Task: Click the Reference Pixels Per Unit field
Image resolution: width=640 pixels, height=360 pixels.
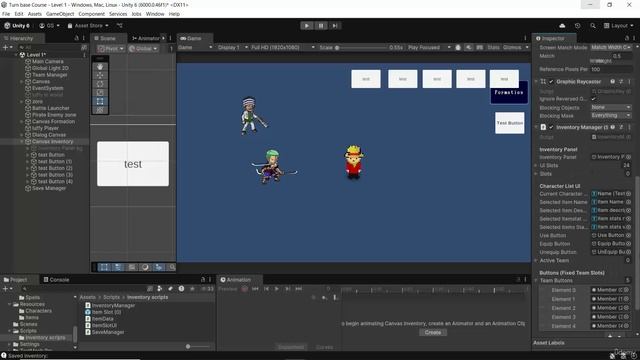Action: pos(611,69)
